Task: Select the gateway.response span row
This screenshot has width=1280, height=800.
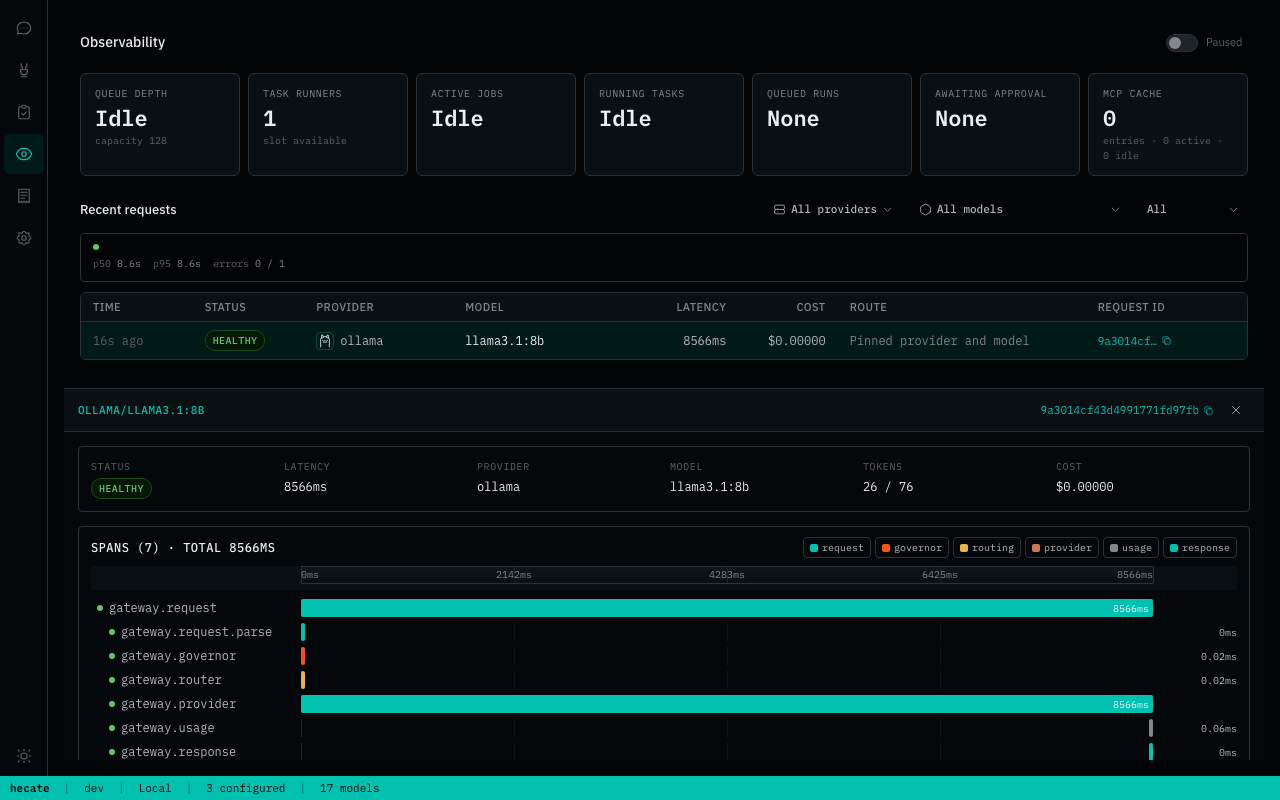Action: [x=664, y=752]
